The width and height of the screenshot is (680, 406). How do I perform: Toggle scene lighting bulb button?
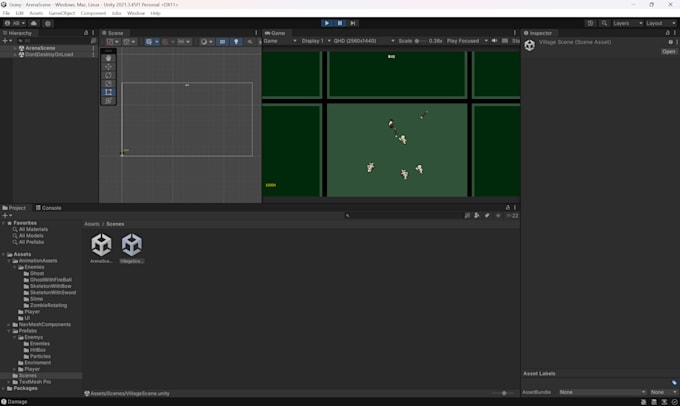click(x=236, y=42)
